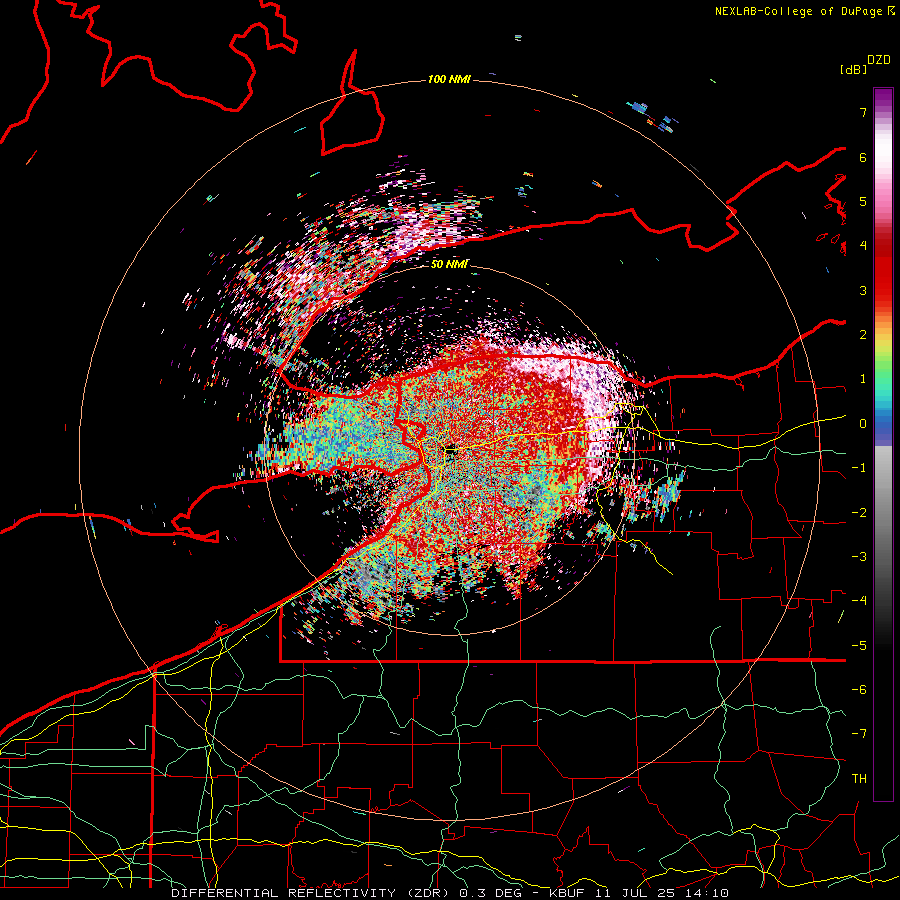This screenshot has width=900, height=900.
Task: Click the KBUF radar site marker at center
Action: tap(451, 451)
